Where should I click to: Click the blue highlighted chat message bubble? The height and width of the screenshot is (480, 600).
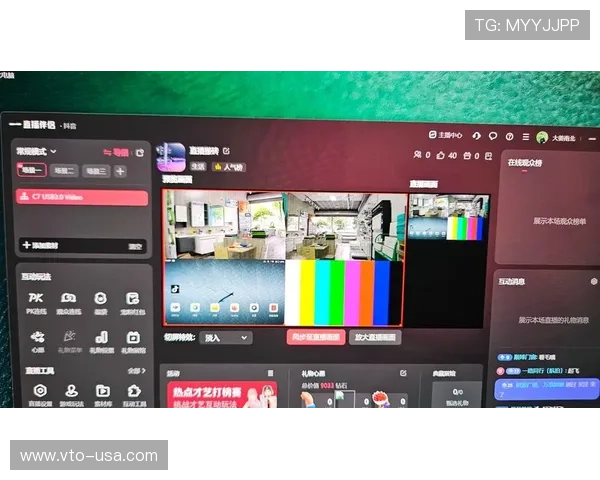pos(547,390)
